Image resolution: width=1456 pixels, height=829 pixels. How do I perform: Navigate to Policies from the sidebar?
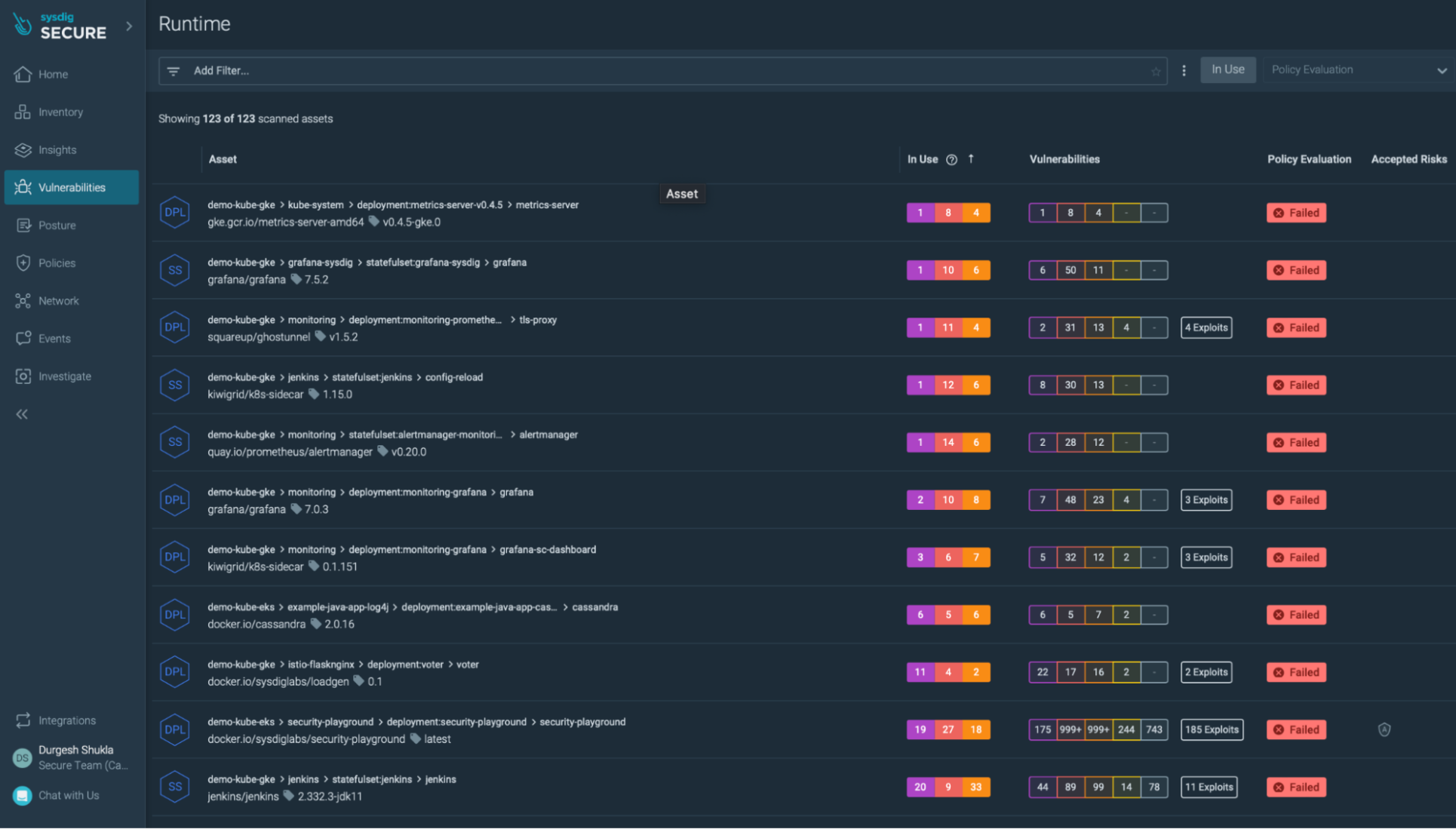point(56,263)
